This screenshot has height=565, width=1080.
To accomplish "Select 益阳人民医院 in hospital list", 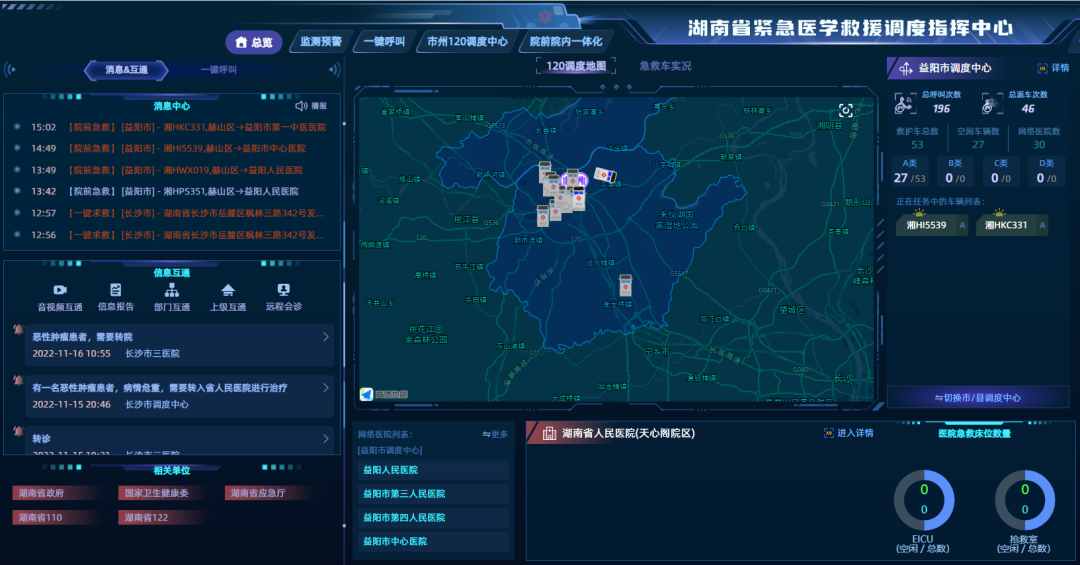I will tap(433, 470).
